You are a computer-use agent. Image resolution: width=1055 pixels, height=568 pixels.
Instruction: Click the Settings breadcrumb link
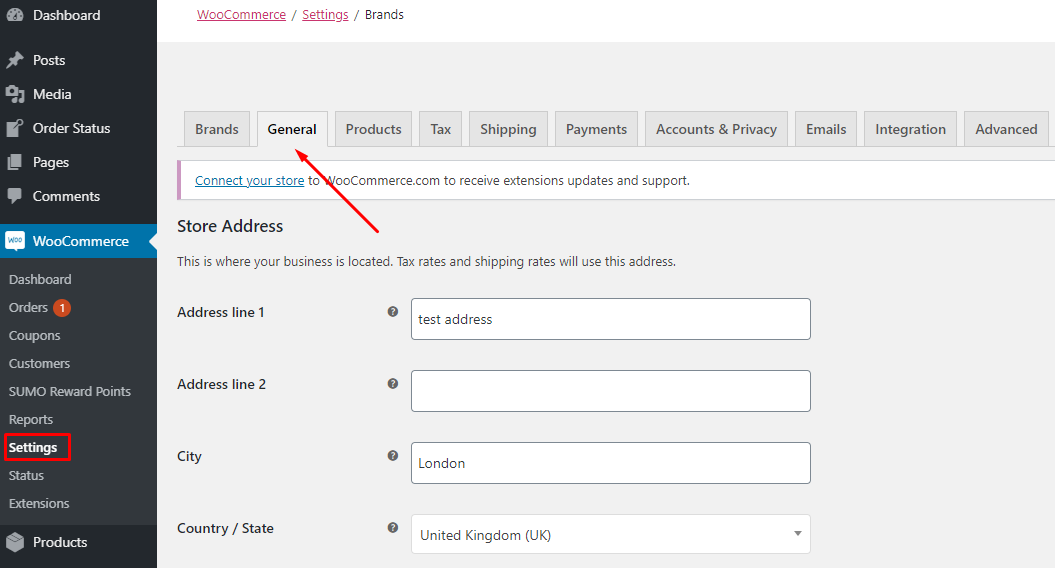click(325, 15)
